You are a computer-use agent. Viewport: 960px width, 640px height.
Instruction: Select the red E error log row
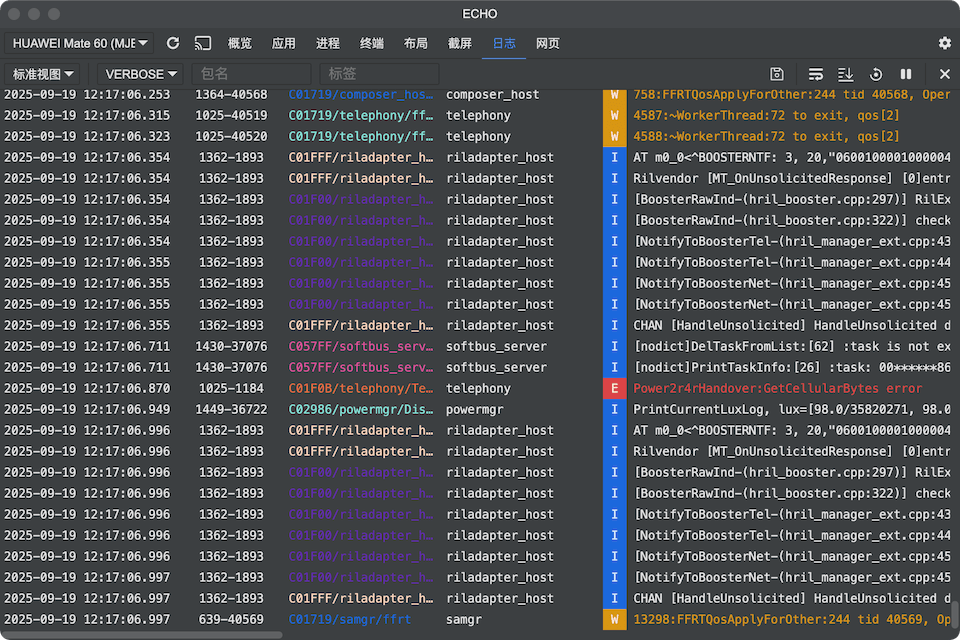[614, 388]
